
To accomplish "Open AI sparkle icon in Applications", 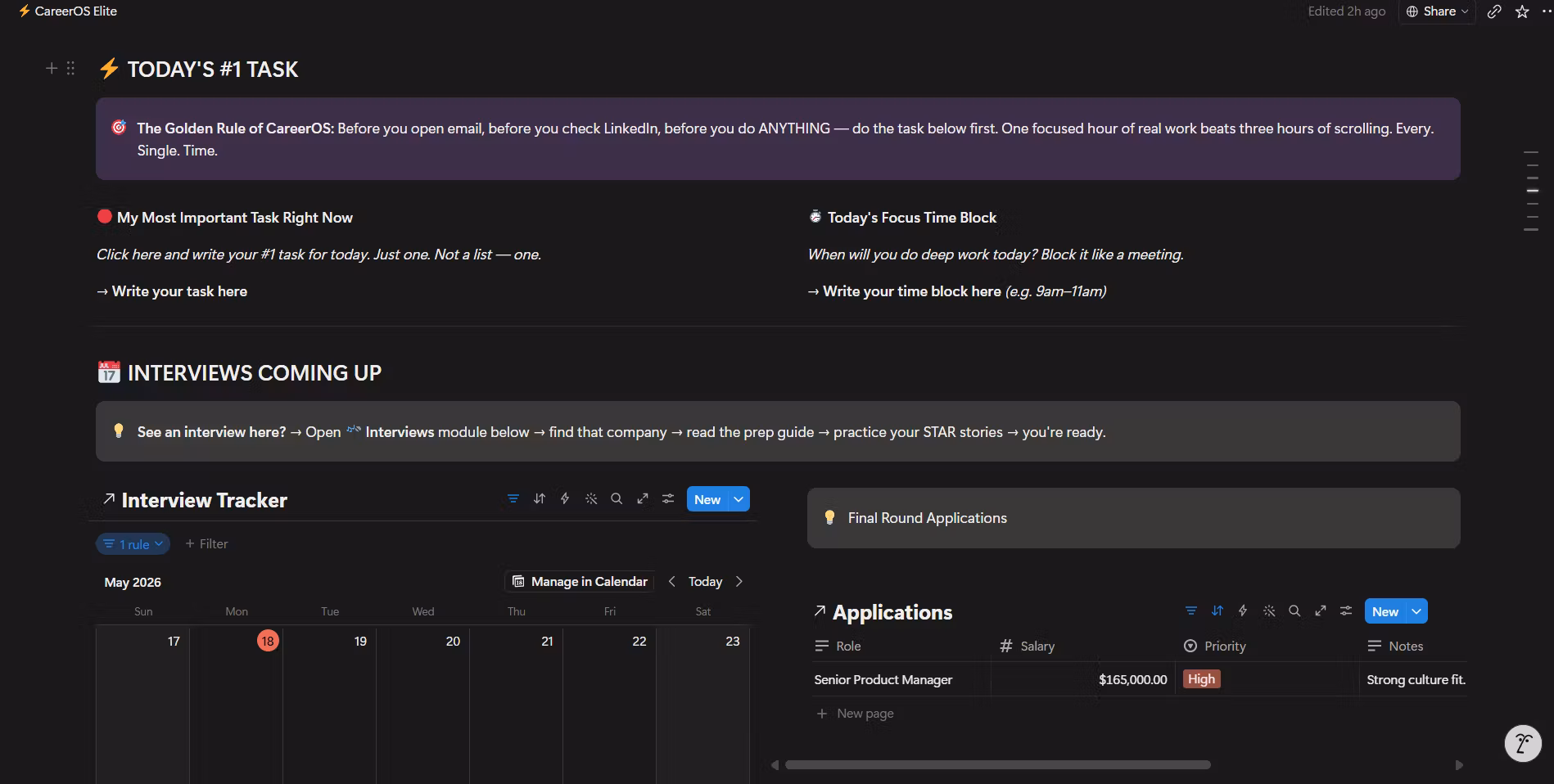I will click(x=1269, y=611).
